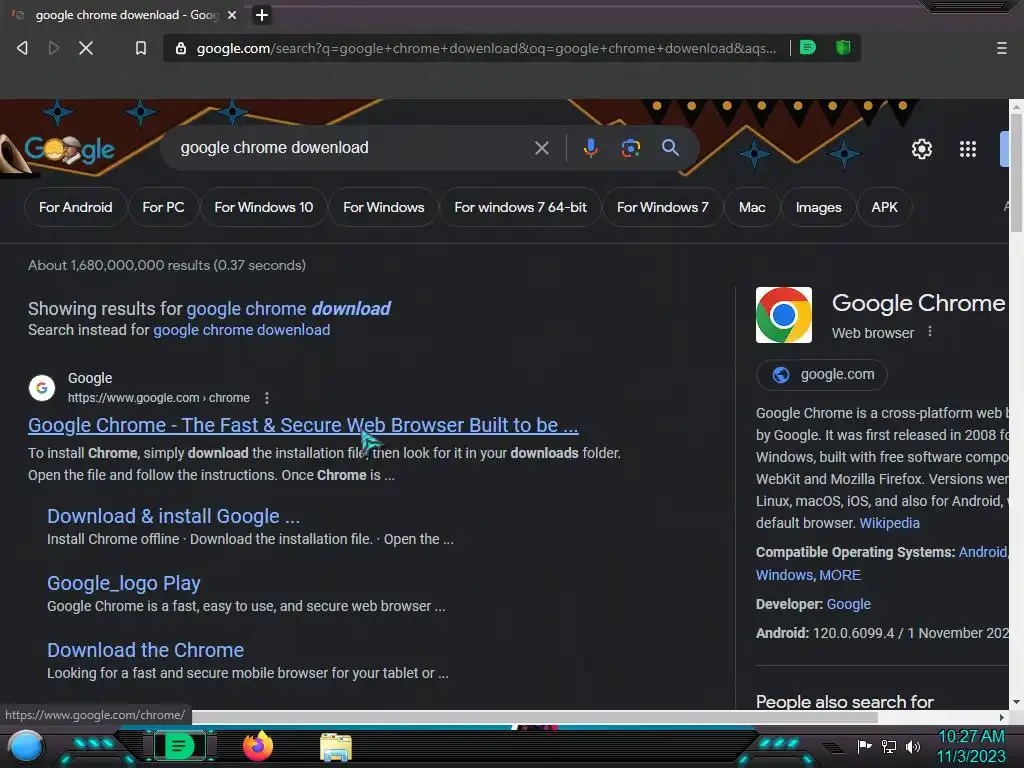Open Google Chrome Fast & Secure Web Browser result

pos(303,425)
